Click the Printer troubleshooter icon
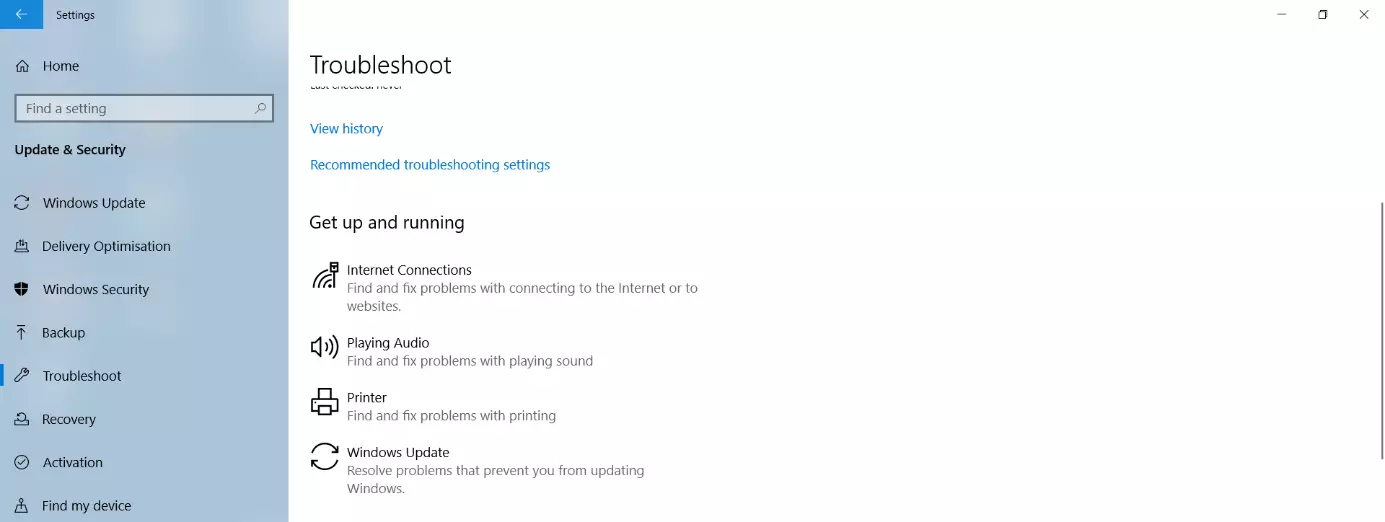Screen dimensions: 1385x522 coord(325,402)
